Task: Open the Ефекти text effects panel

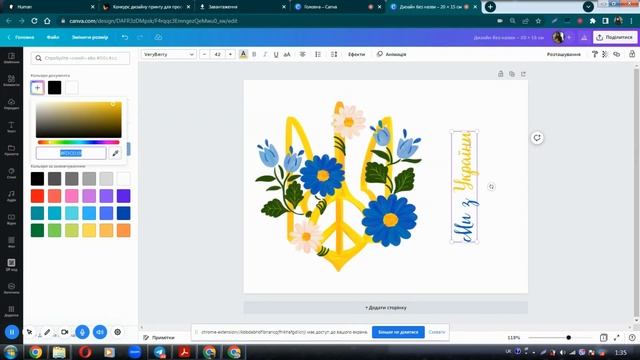Action: tap(356, 54)
